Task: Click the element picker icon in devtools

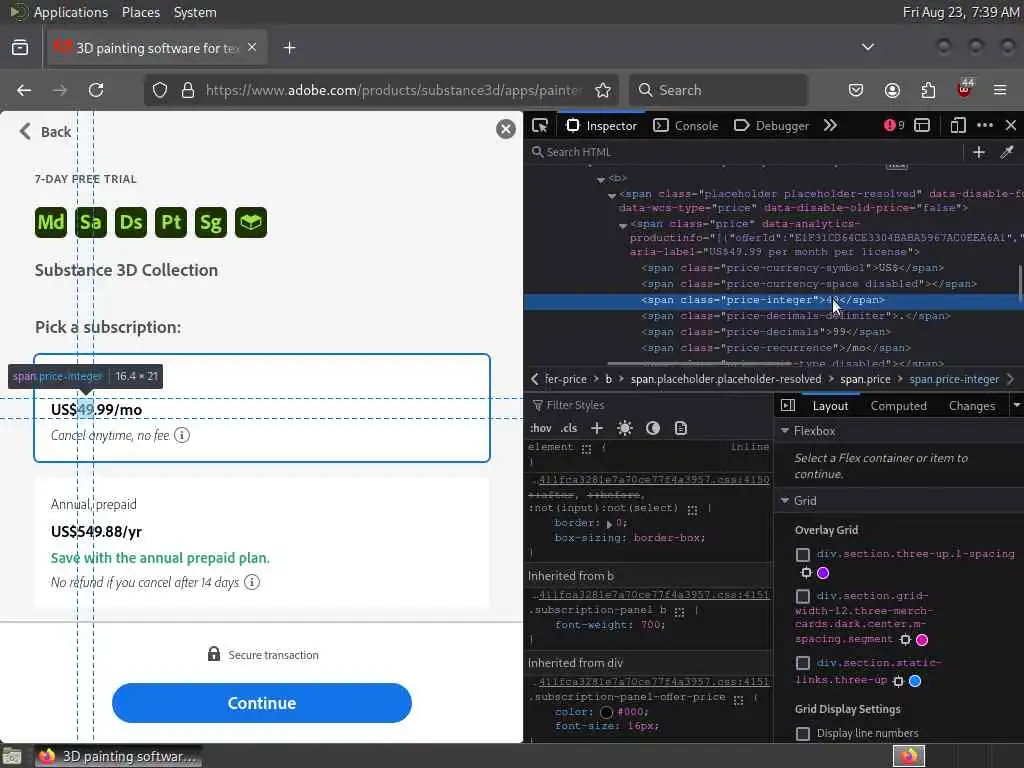Action: tap(540, 125)
